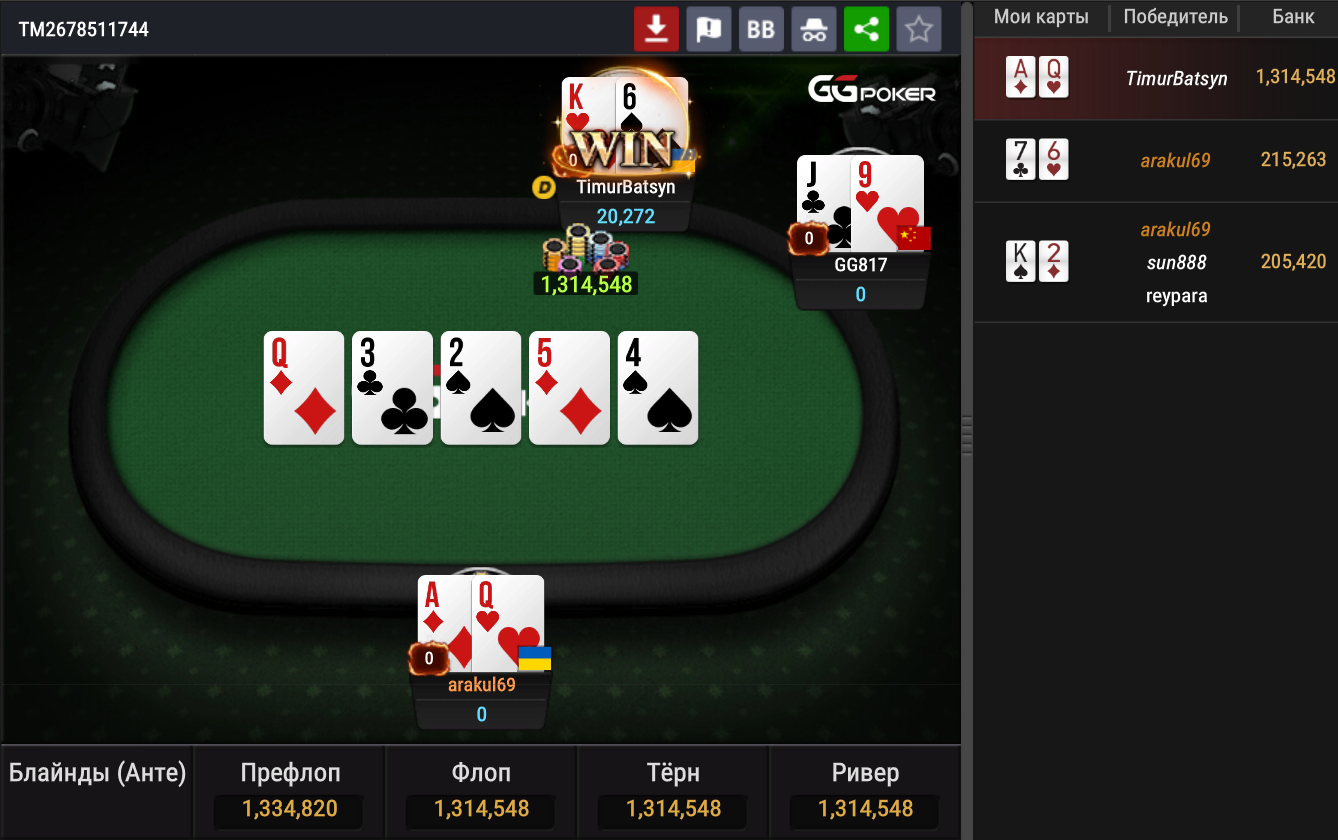Screen dimensions: 1338x840
Task: Toggle the incognito hide-names icon
Action: [x=814, y=29]
